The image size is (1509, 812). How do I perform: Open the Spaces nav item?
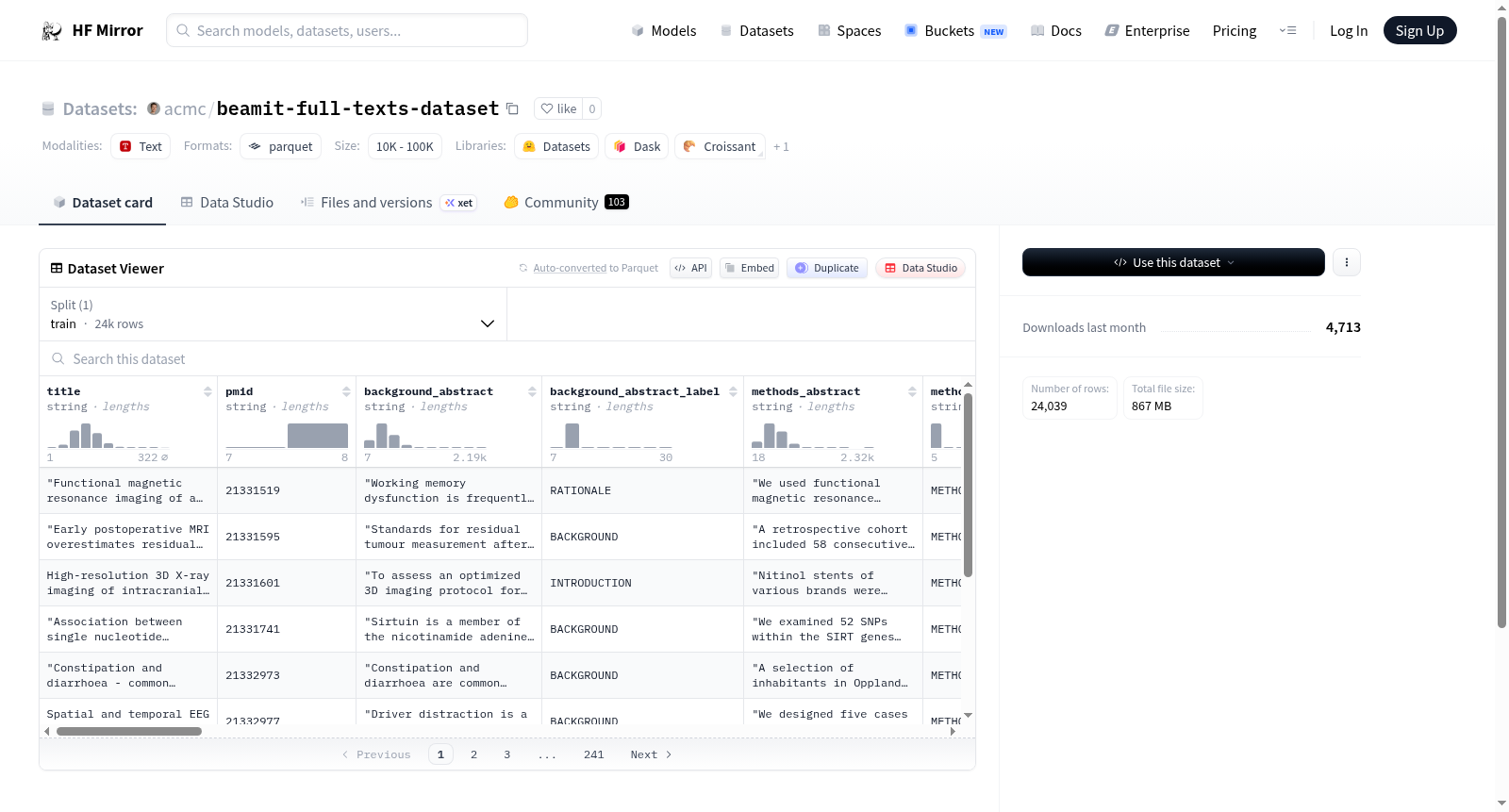coord(849,31)
